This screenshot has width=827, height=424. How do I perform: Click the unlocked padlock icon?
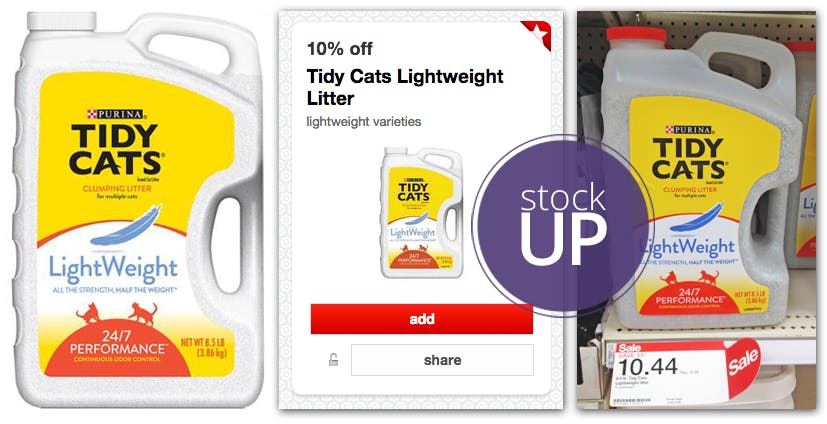333,360
